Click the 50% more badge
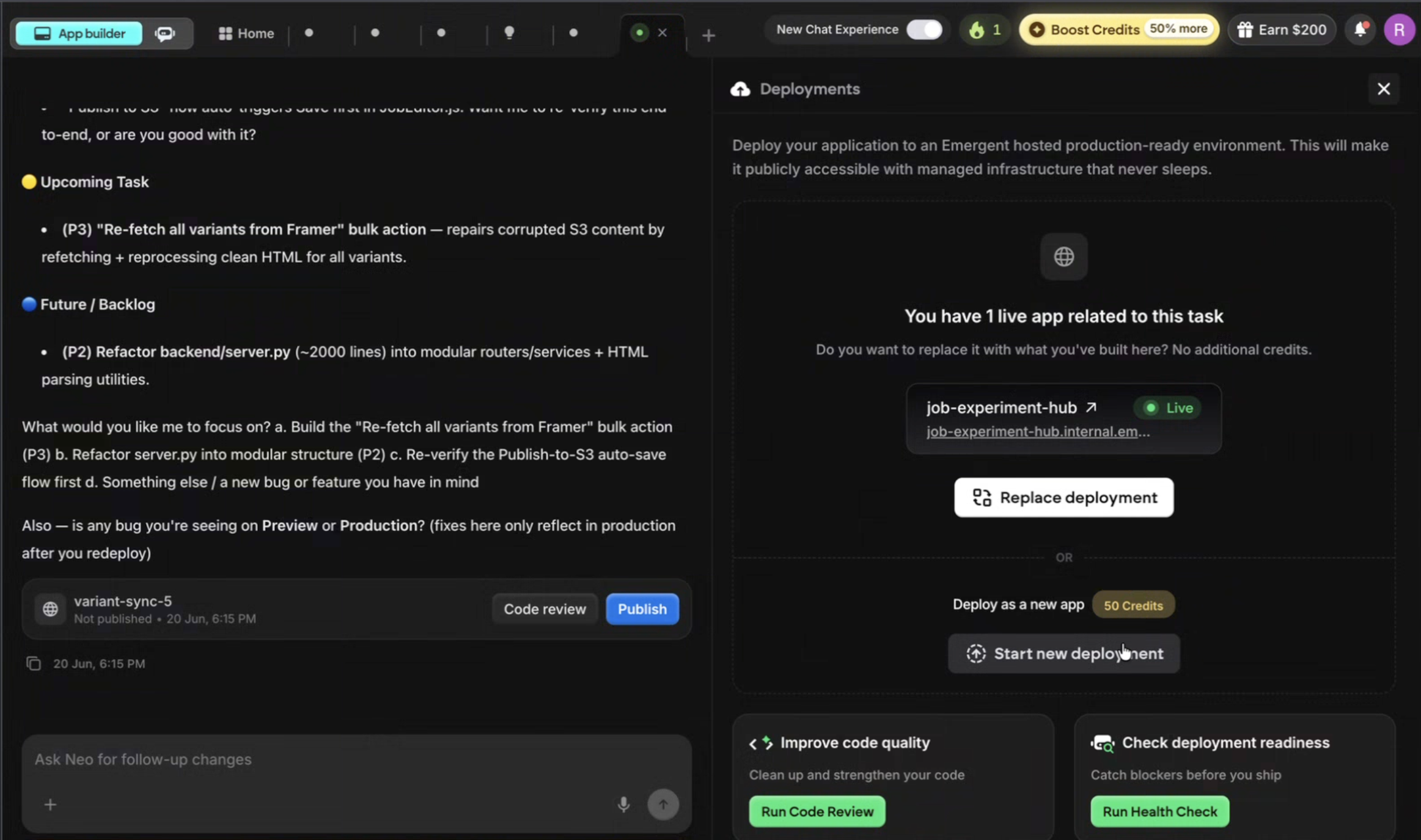 1178,29
